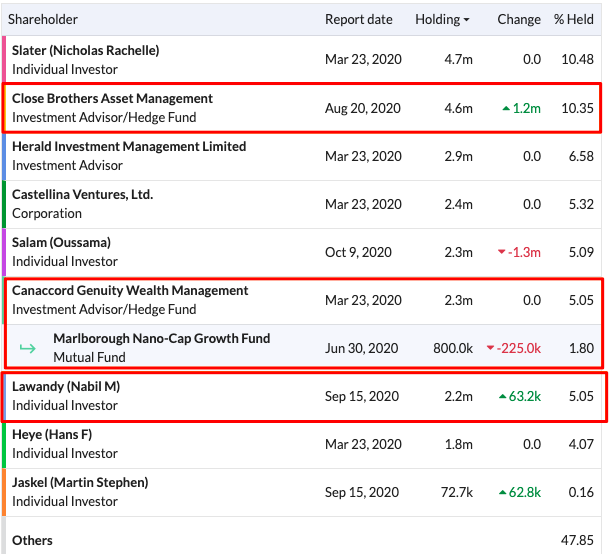This screenshot has height=554, width=609.
Task: Open Jaskel (Martin Stephen) shareholder
Action: tap(80, 483)
